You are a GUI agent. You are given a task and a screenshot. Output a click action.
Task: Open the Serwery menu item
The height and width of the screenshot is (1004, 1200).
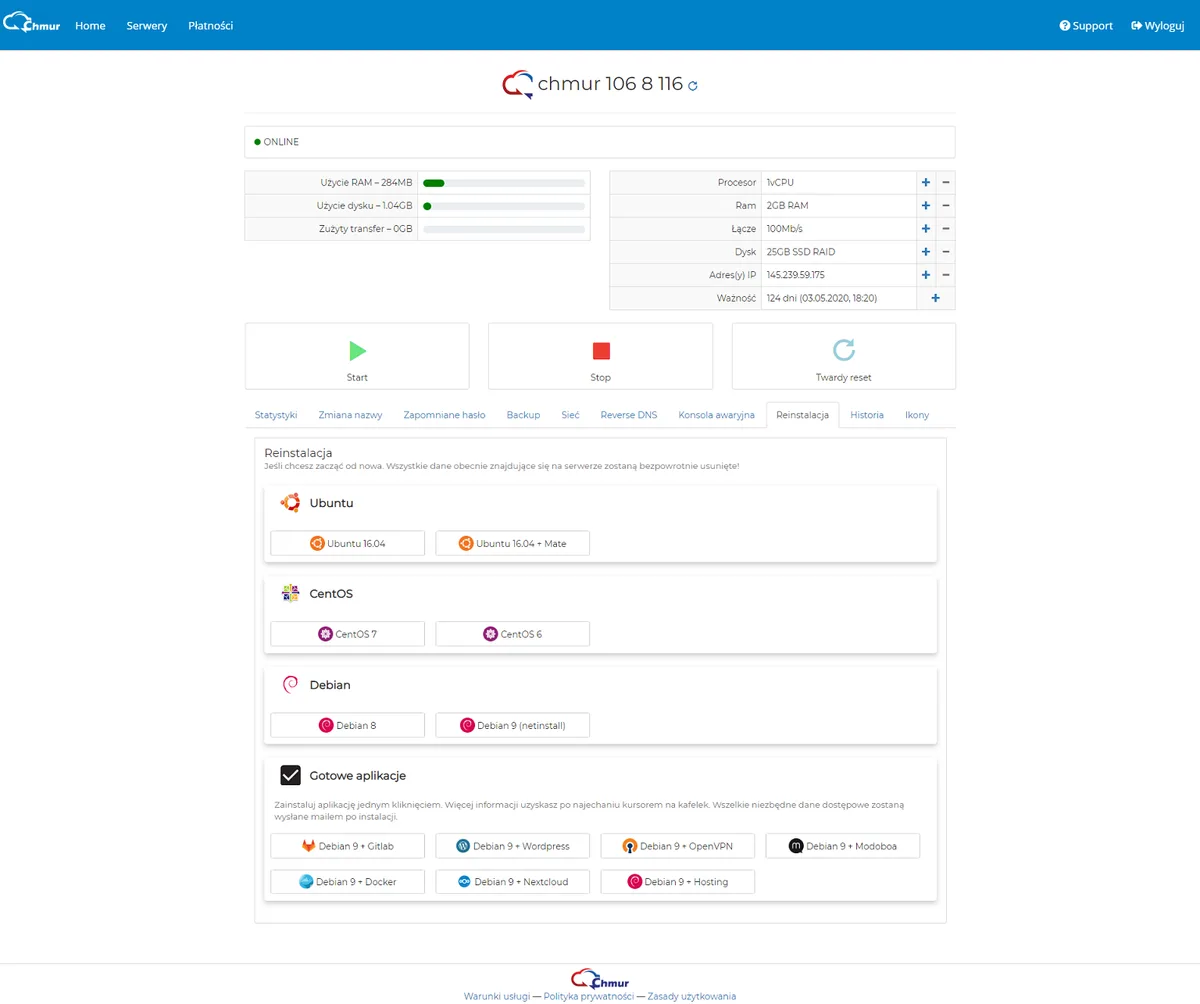[x=147, y=26]
